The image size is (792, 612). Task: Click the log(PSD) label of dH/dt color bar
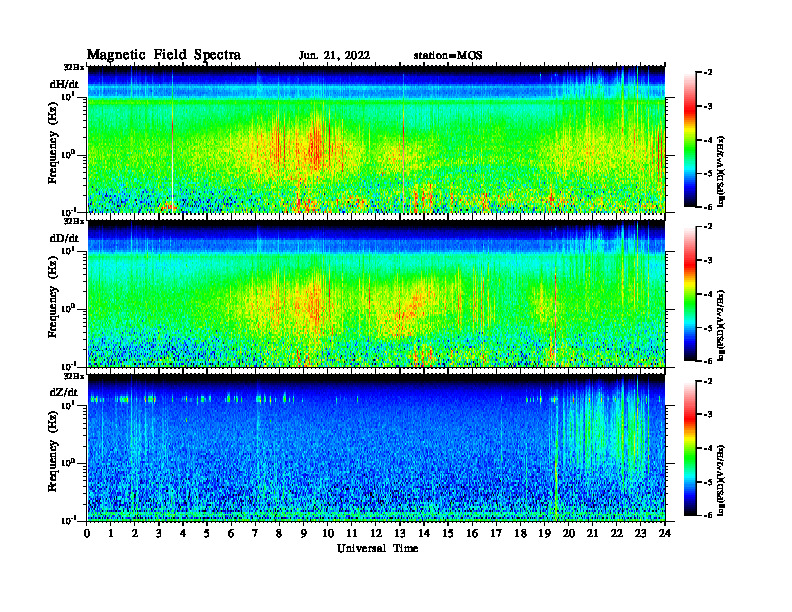tap(721, 171)
